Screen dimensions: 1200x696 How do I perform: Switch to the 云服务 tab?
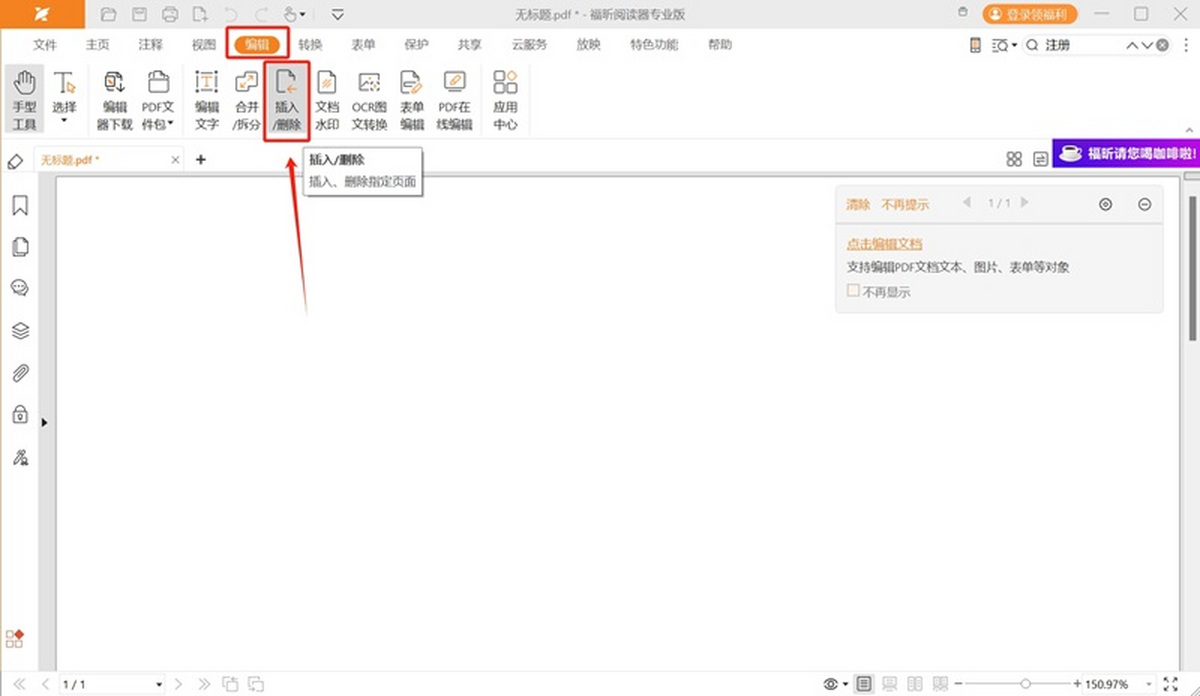coord(529,45)
